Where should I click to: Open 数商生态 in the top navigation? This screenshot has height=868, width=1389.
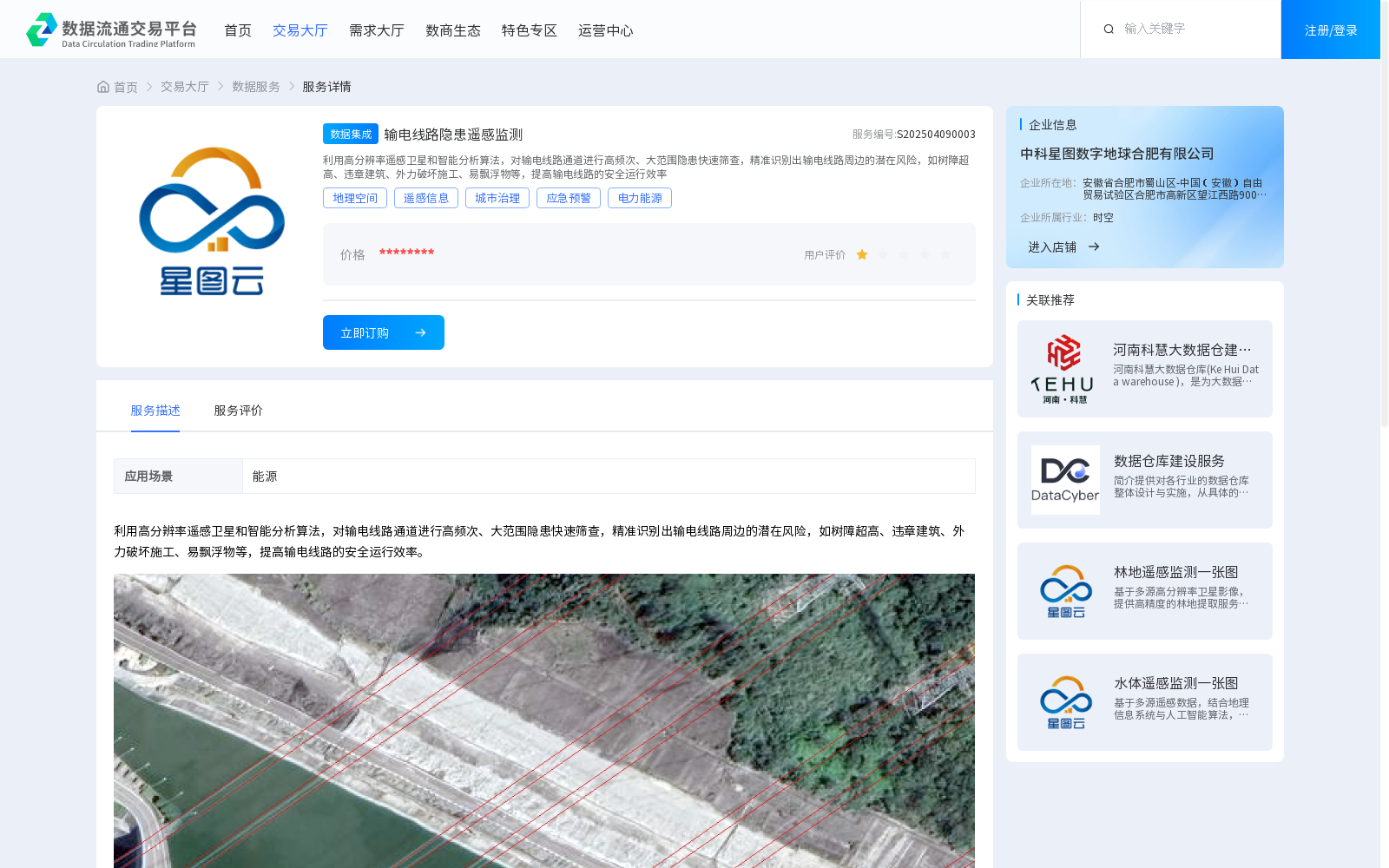(x=453, y=30)
